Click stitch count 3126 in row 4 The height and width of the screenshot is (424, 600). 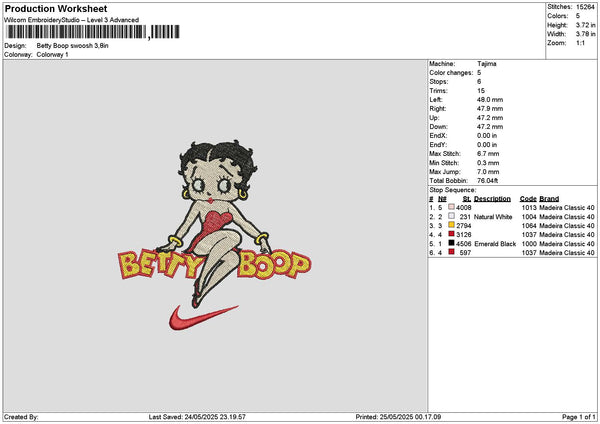[463, 235]
